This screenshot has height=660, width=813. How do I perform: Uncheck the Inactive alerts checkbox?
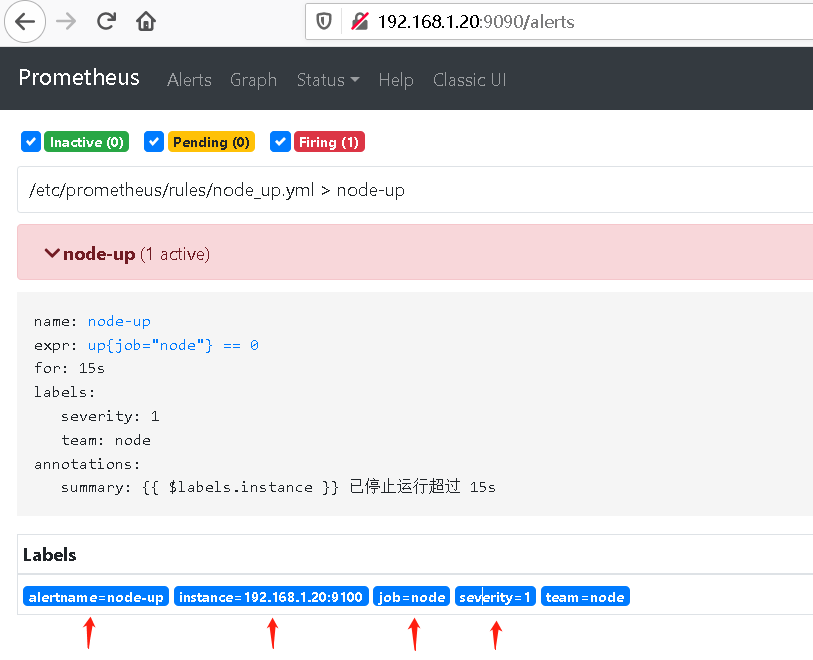tap(30, 142)
